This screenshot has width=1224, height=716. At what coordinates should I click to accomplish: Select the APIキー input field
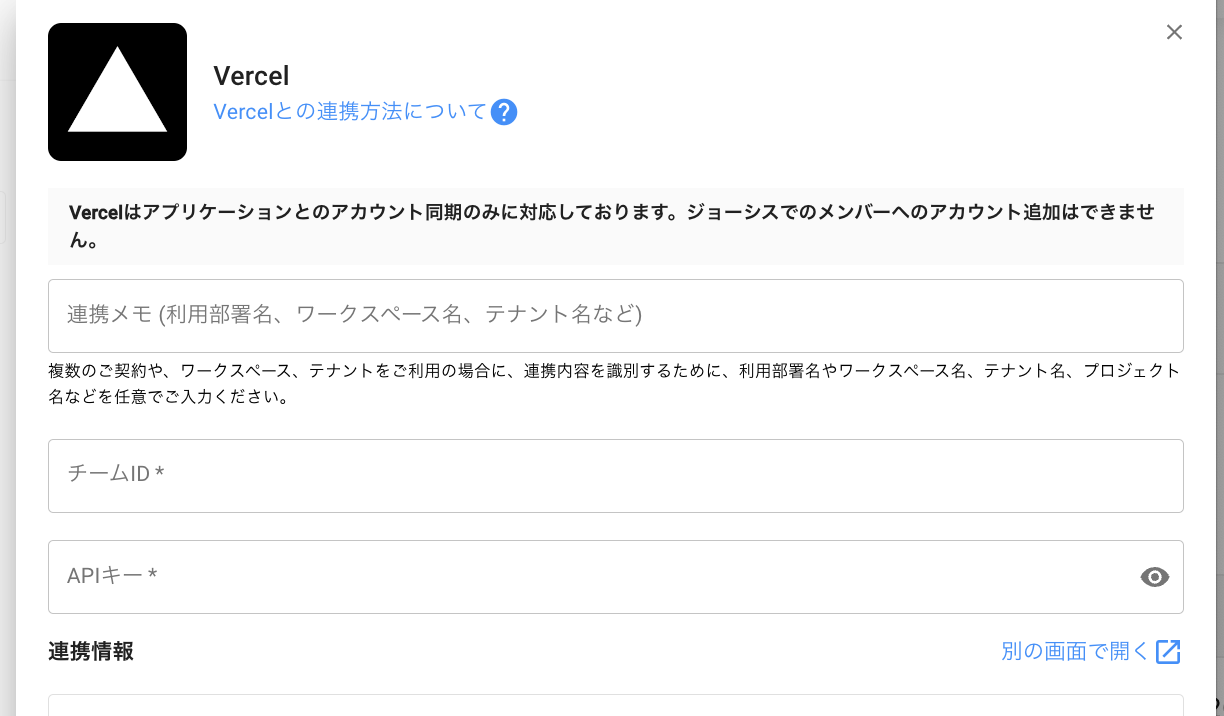pos(590,577)
